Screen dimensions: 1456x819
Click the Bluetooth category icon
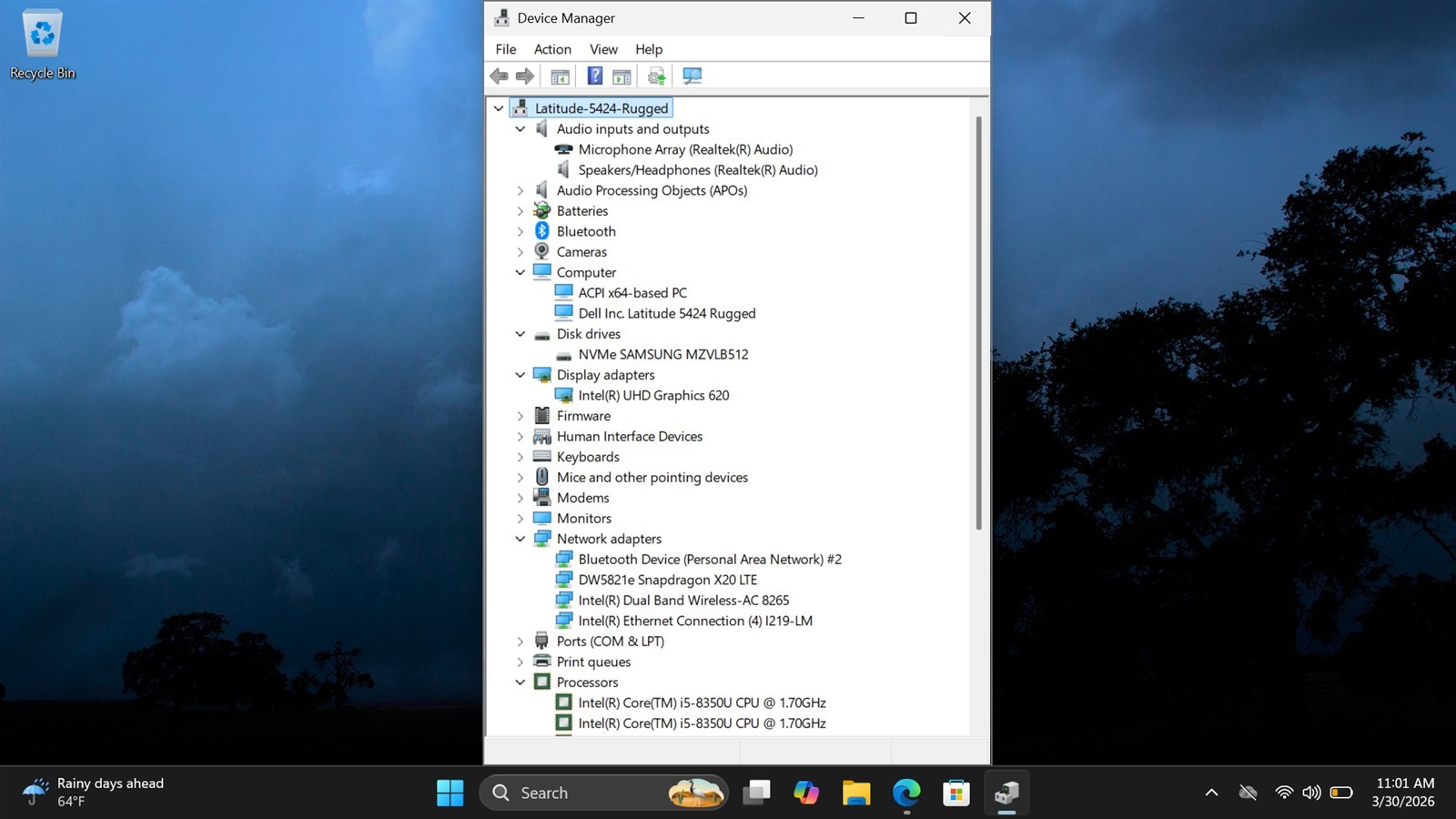coord(542,231)
